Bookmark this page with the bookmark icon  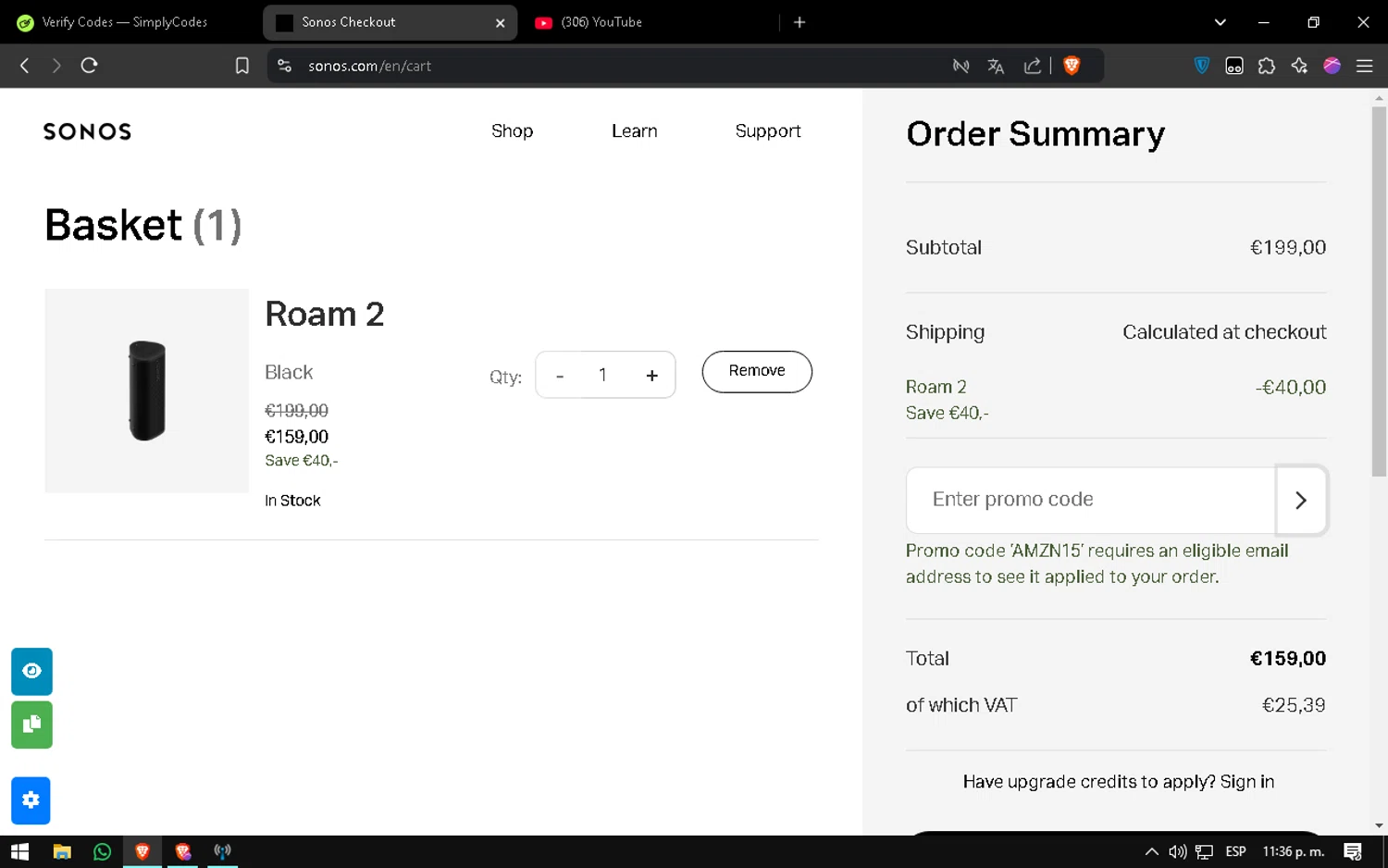pos(242,66)
